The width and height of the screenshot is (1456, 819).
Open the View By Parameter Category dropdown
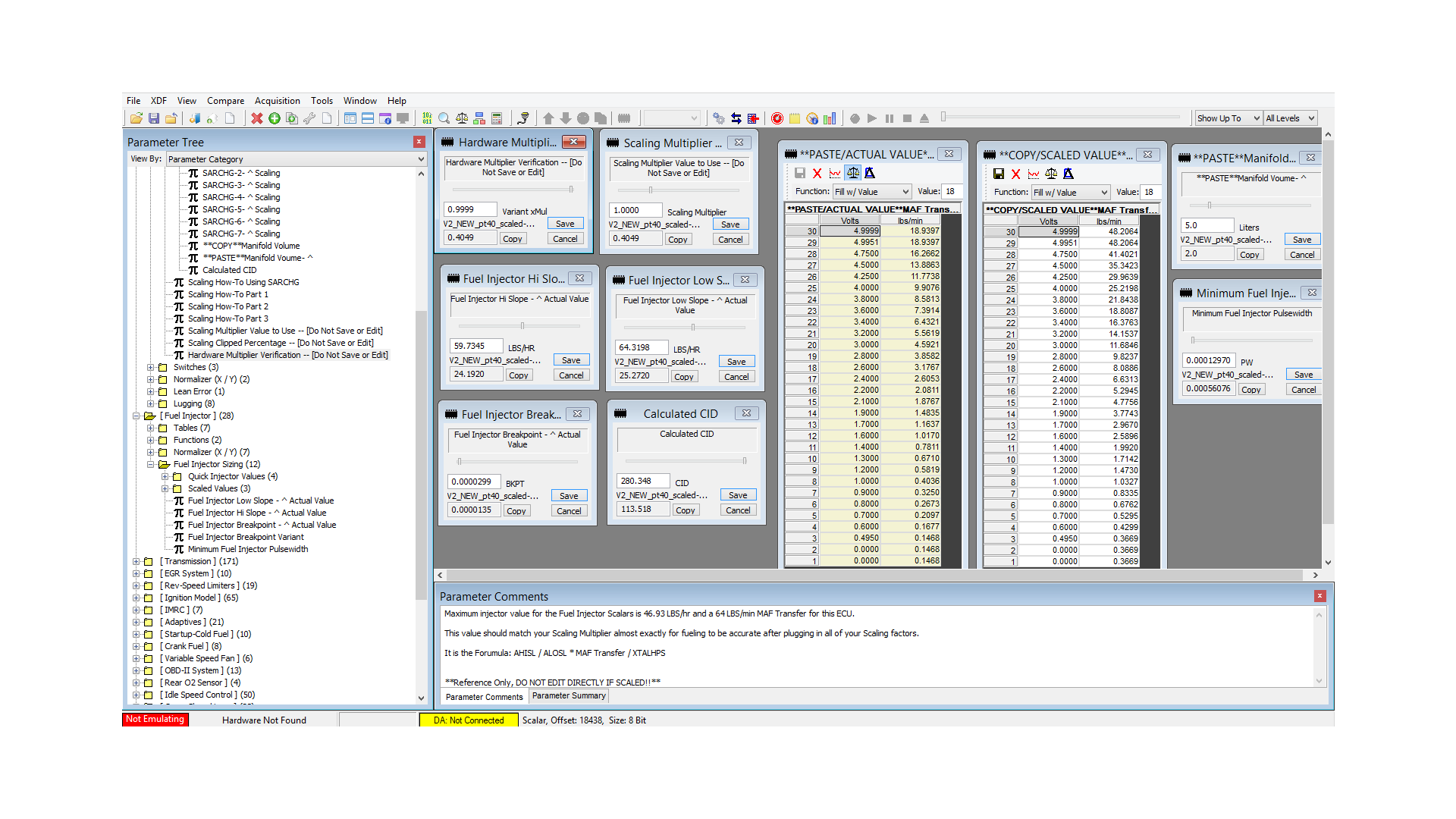pyautogui.click(x=296, y=159)
